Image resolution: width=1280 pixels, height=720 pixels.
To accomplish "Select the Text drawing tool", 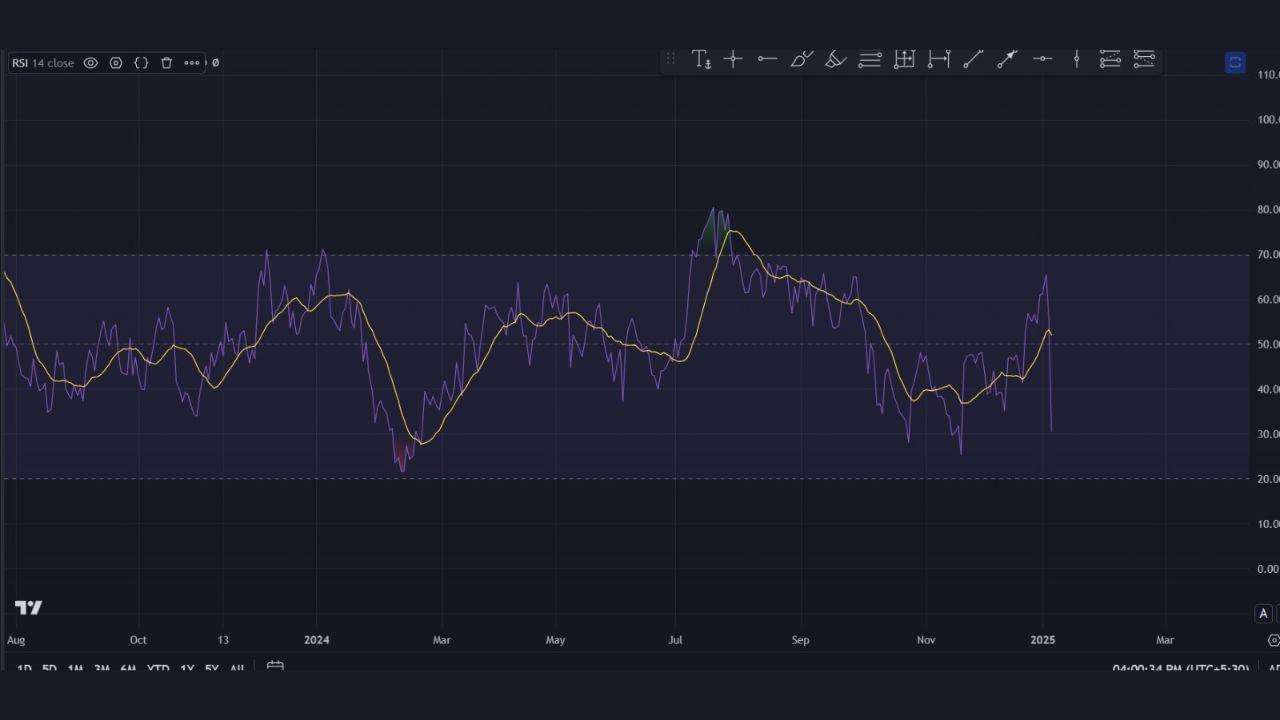I will [701, 60].
